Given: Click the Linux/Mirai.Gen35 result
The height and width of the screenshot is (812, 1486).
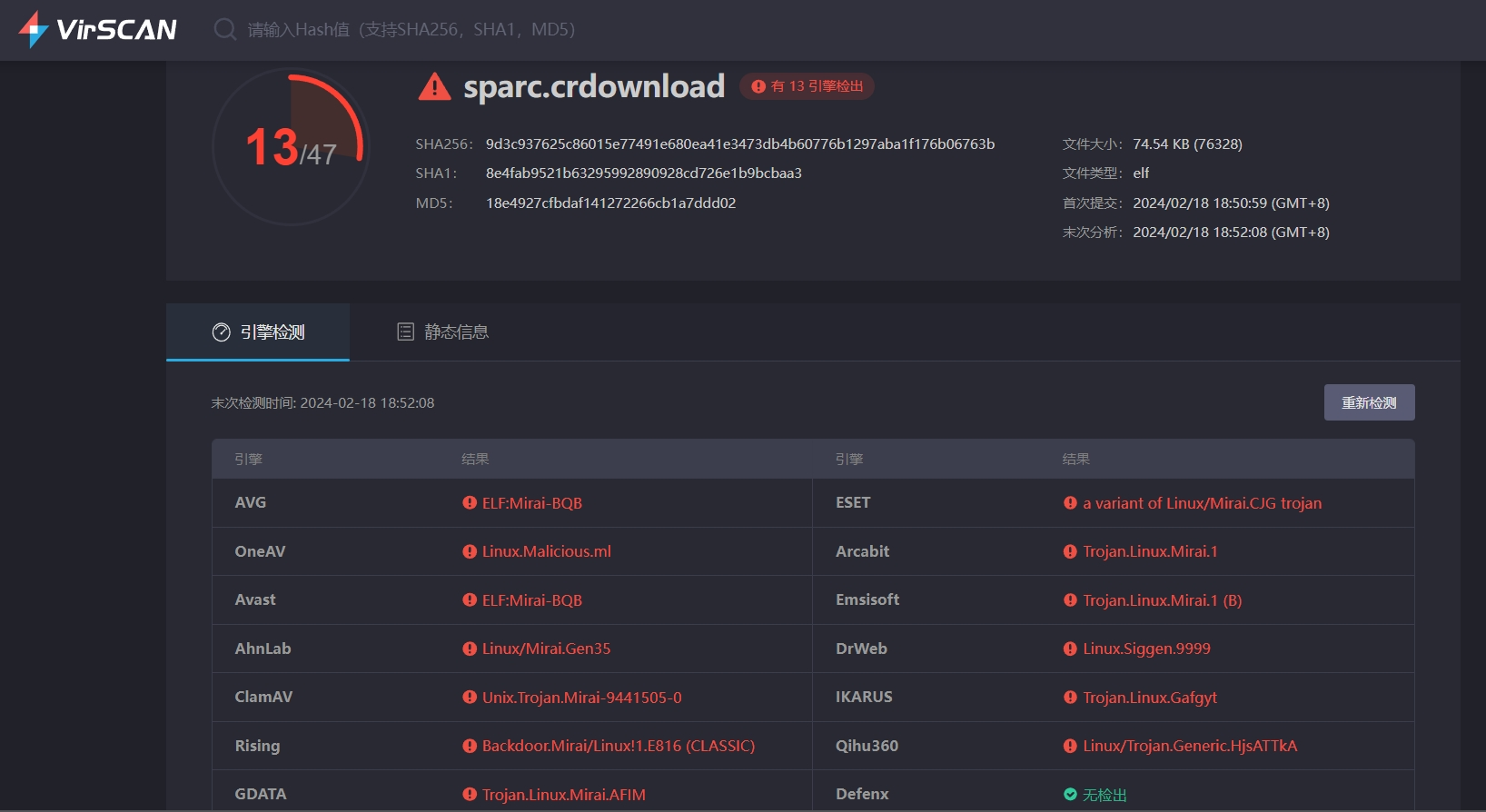Looking at the screenshot, I should (x=546, y=649).
